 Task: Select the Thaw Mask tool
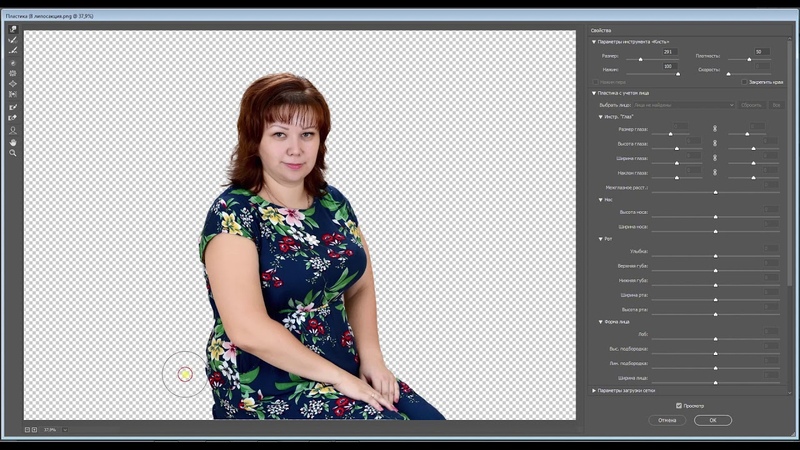[13, 118]
